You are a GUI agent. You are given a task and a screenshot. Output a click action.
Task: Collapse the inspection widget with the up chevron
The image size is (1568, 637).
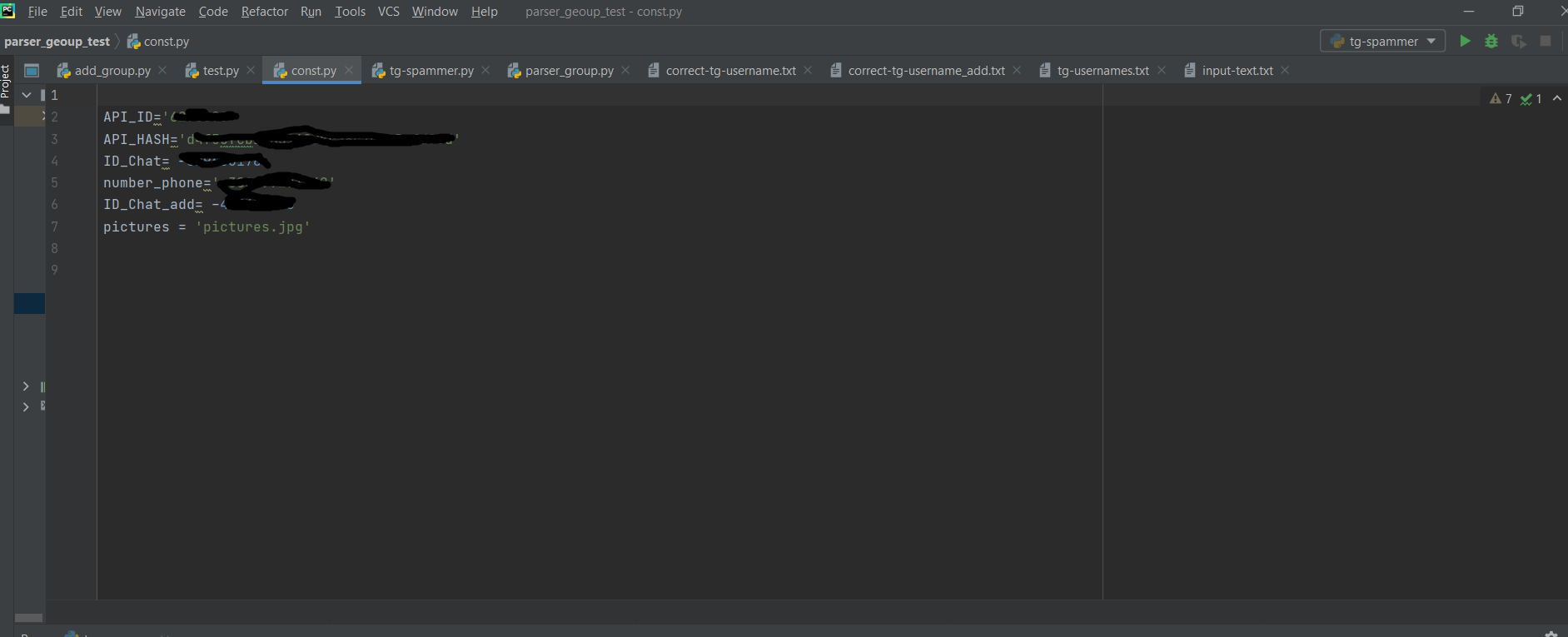(x=1557, y=98)
